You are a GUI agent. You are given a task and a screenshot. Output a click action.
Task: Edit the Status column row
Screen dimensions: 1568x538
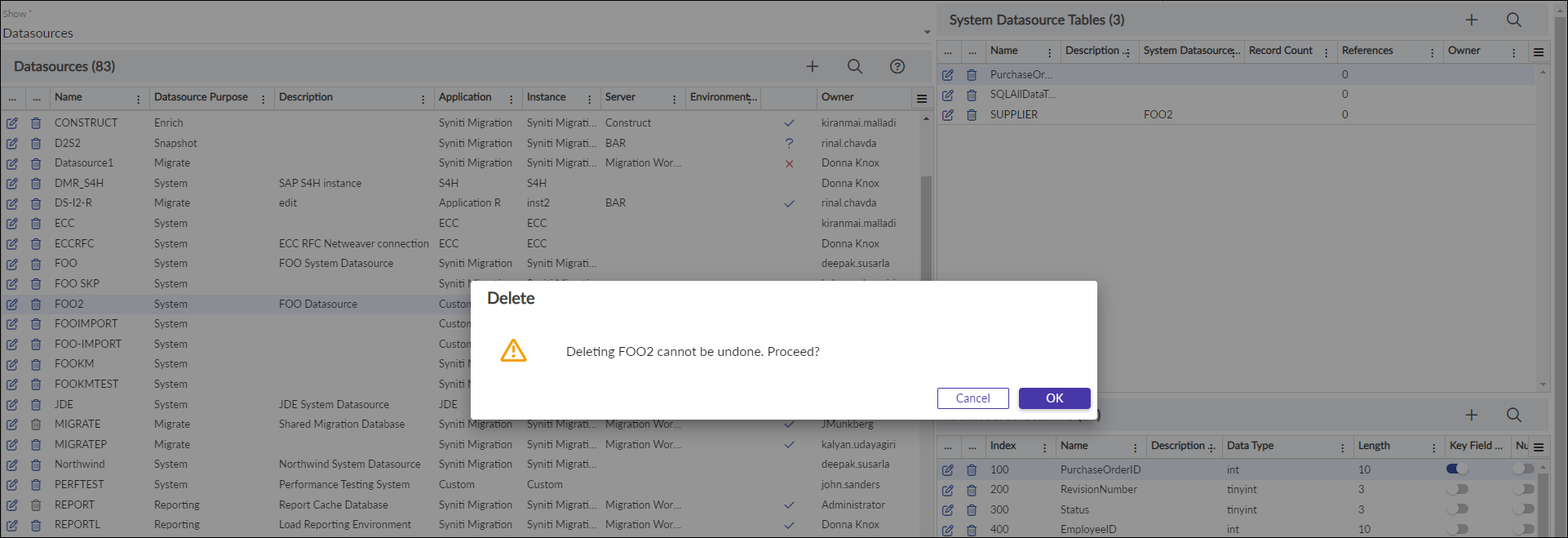tap(948, 510)
